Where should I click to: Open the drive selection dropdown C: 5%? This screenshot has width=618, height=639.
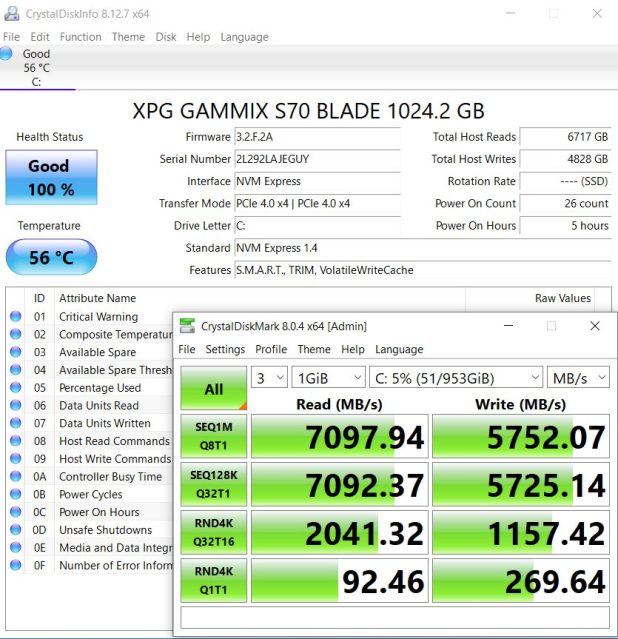pos(456,378)
